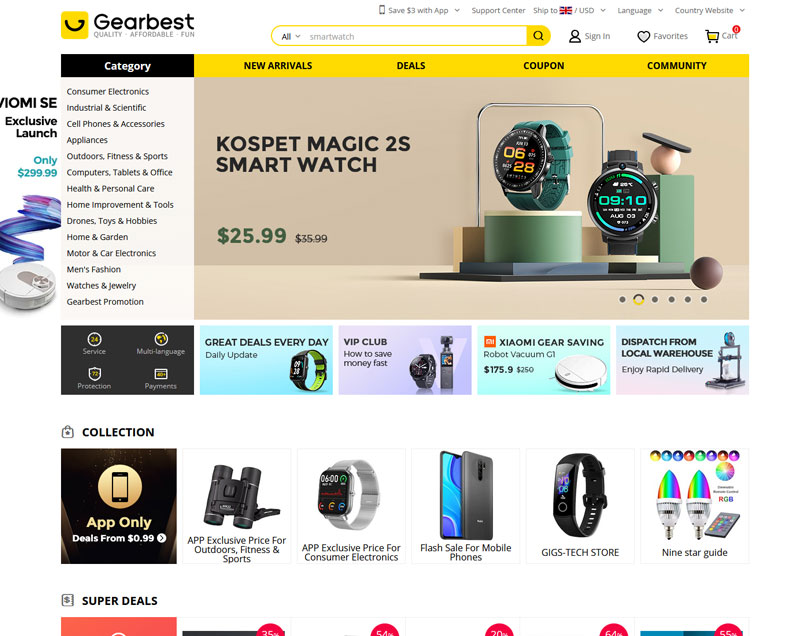Select the third carousel slide dot

[x=655, y=299]
